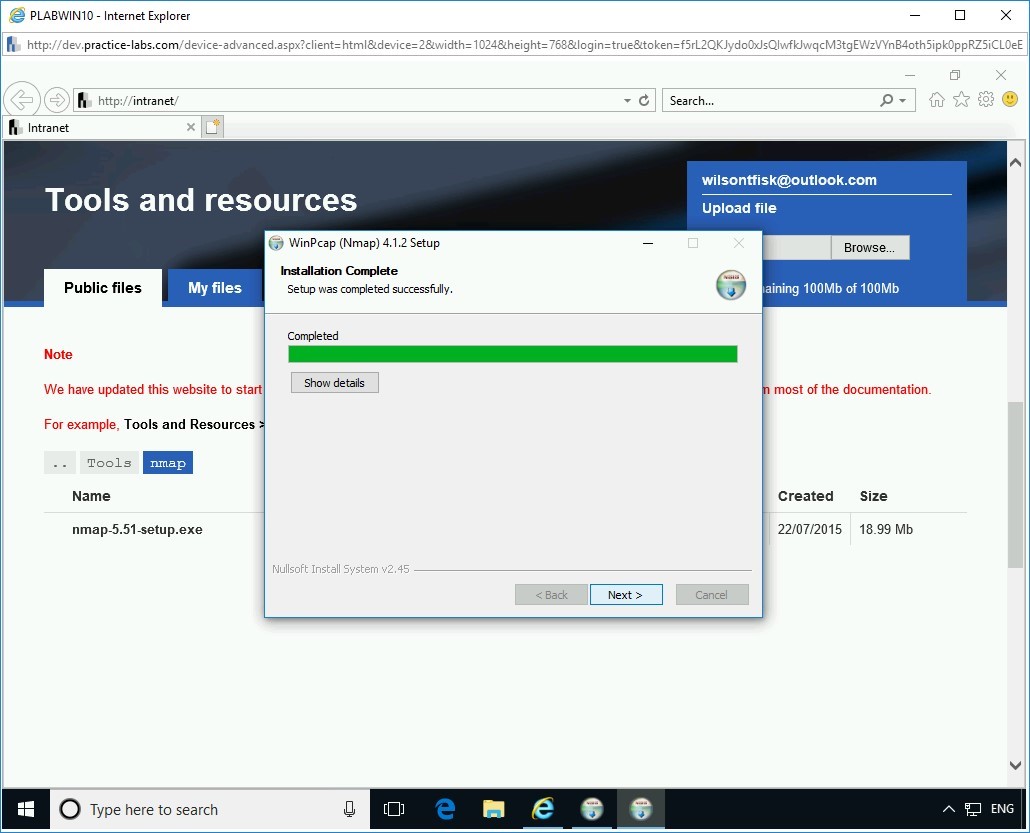Screen dimensions: 1030x833
Task: Show hidden system tray icons
Action: (x=948, y=809)
